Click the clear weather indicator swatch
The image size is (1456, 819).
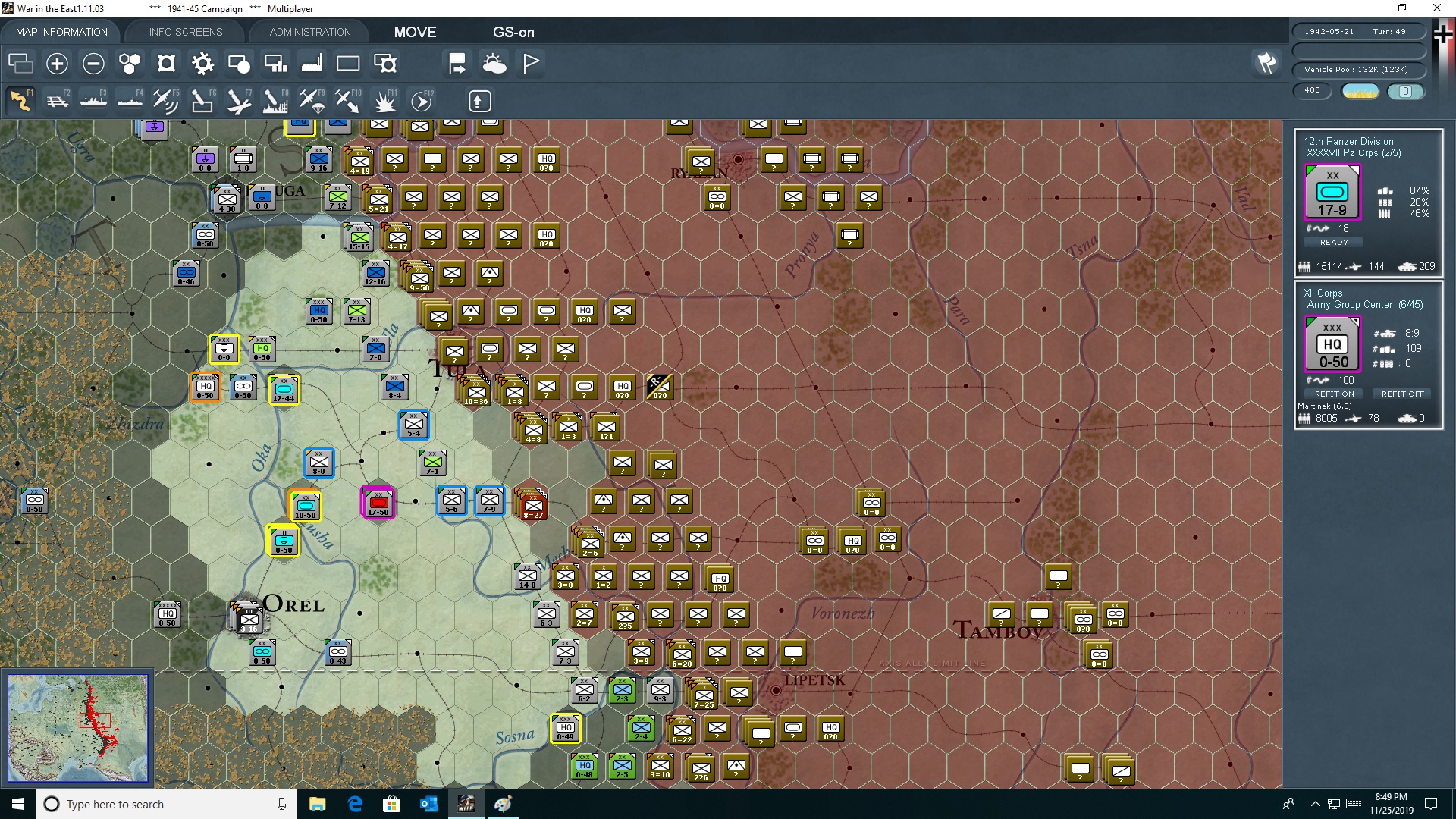point(1360,91)
